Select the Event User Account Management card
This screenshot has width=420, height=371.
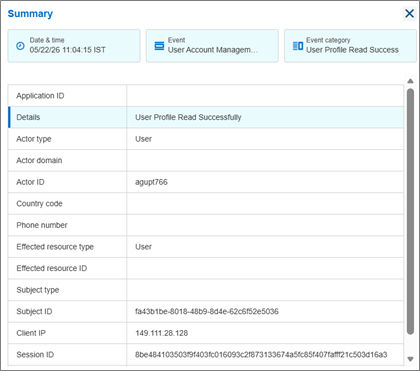pyautogui.click(x=212, y=46)
